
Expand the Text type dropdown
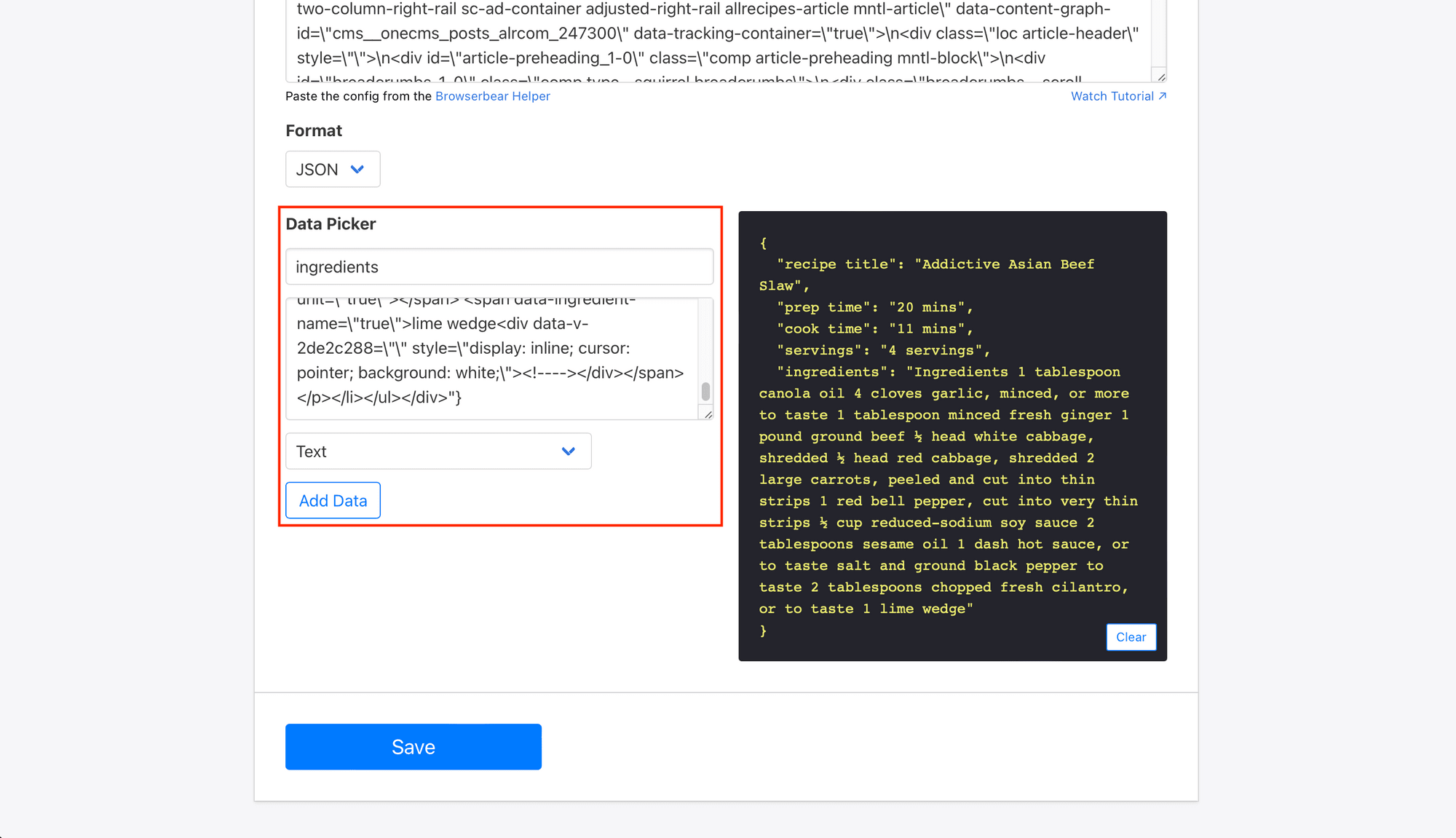[x=568, y=452]
